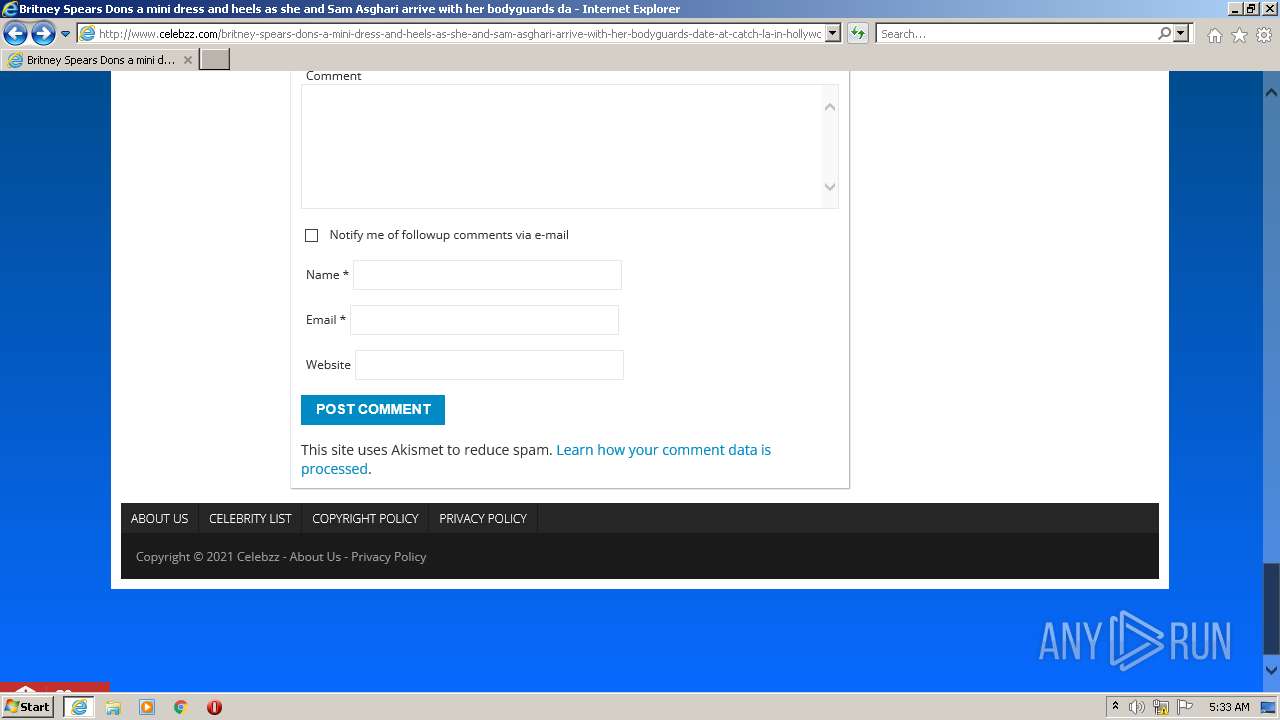The image size is (1280, 720).
Task: Click the Name input field
Action: pos(487,275)
